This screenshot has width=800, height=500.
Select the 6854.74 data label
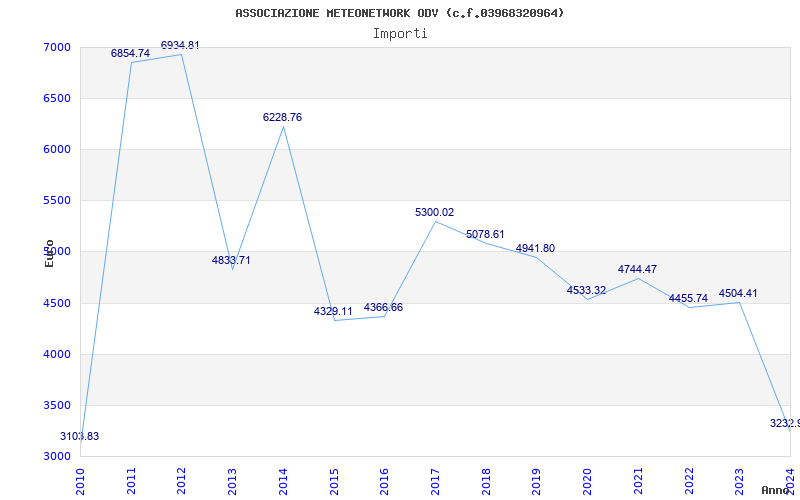[x=131, y=53]
